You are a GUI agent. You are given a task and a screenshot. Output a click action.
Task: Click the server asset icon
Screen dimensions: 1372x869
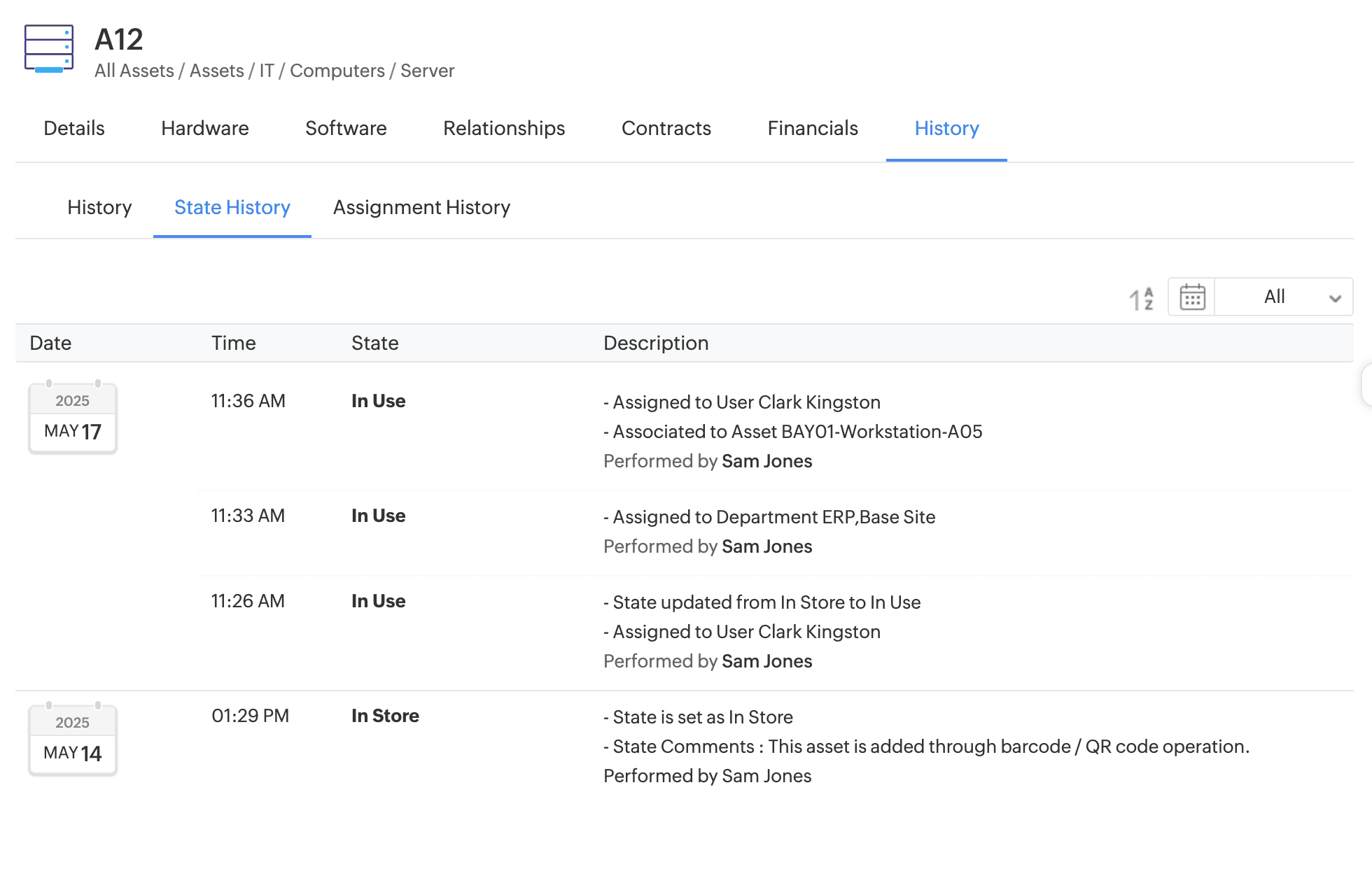pyautogui.click(x=49, y=49)
